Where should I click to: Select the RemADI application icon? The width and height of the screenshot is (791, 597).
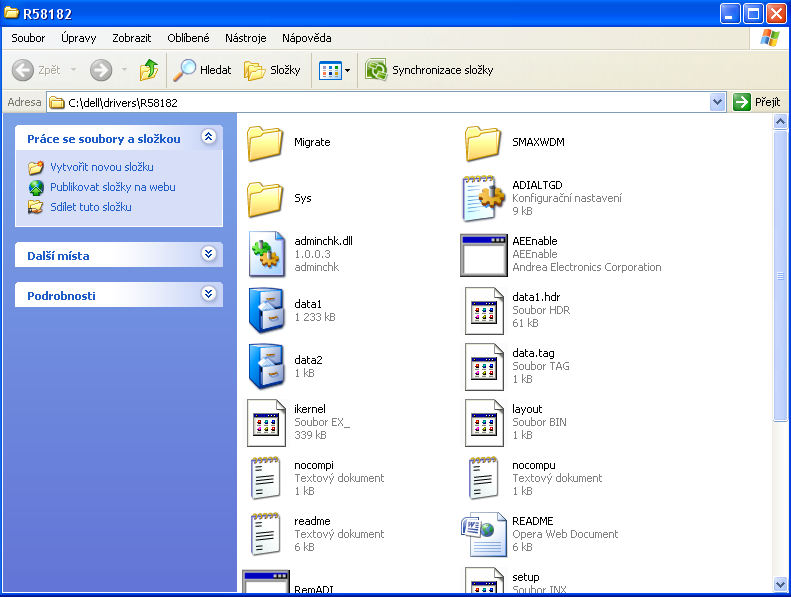click(266, 582)
